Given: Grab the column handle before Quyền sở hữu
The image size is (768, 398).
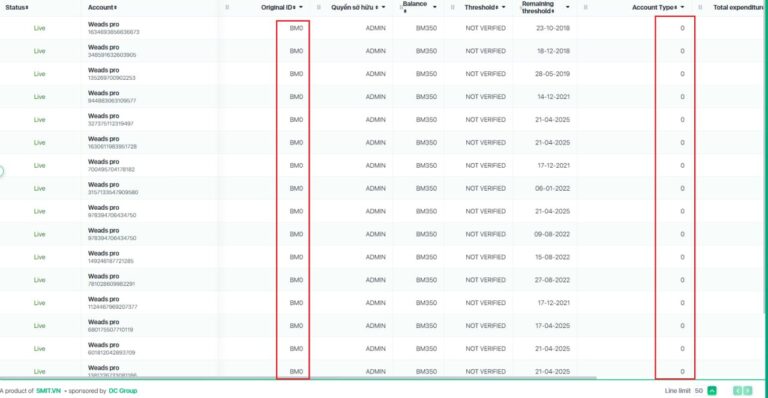Looking at the screenshot, I should 319,7.
